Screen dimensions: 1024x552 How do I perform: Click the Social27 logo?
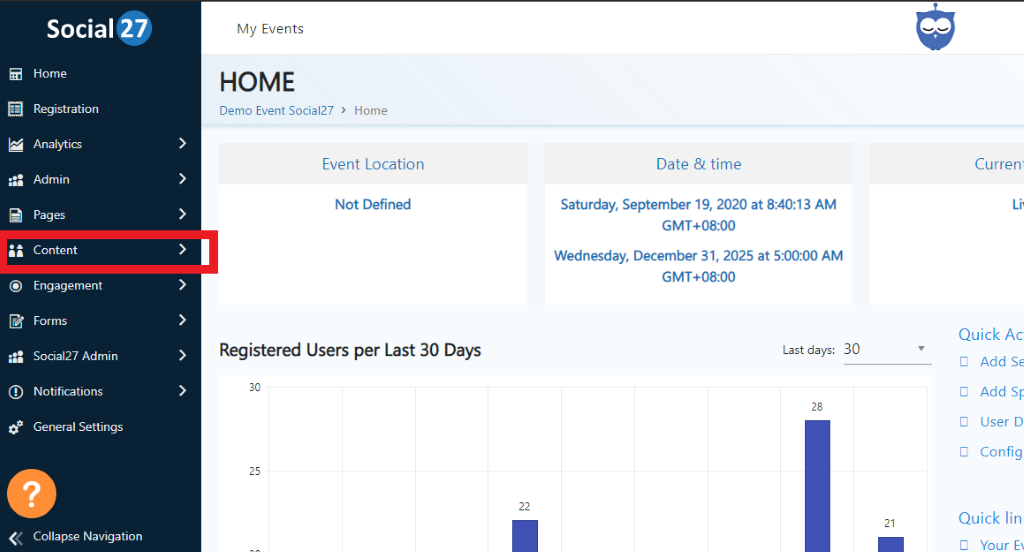click(99, 29)
